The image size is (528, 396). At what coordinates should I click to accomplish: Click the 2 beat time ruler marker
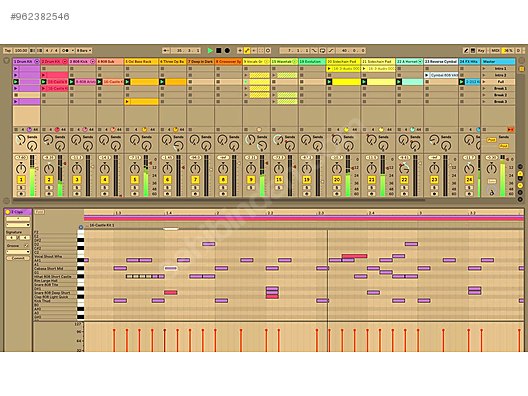click(x=218, y=213)
